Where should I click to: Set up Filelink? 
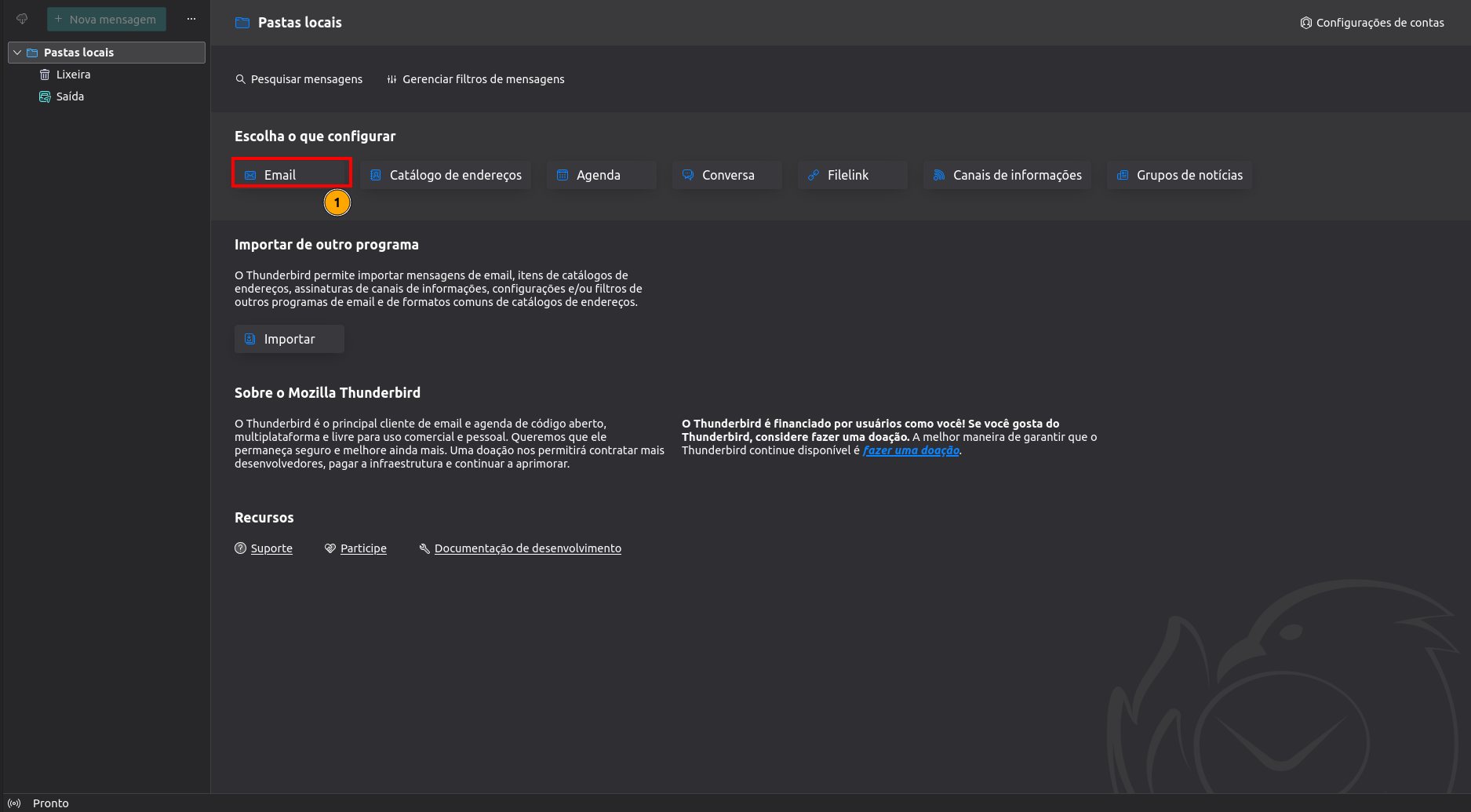[x=853, y=175]
